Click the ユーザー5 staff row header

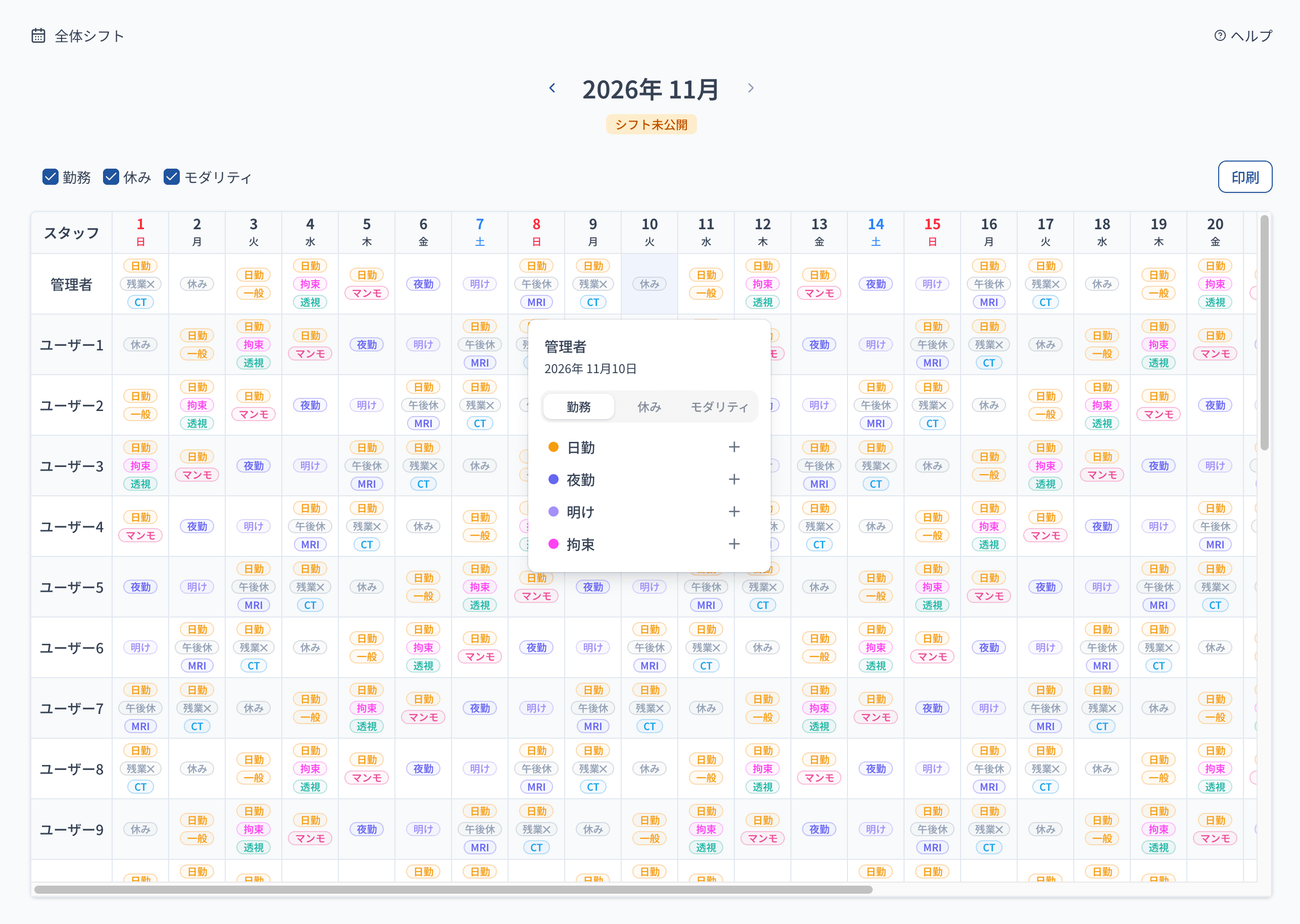[x=72, y=587]
